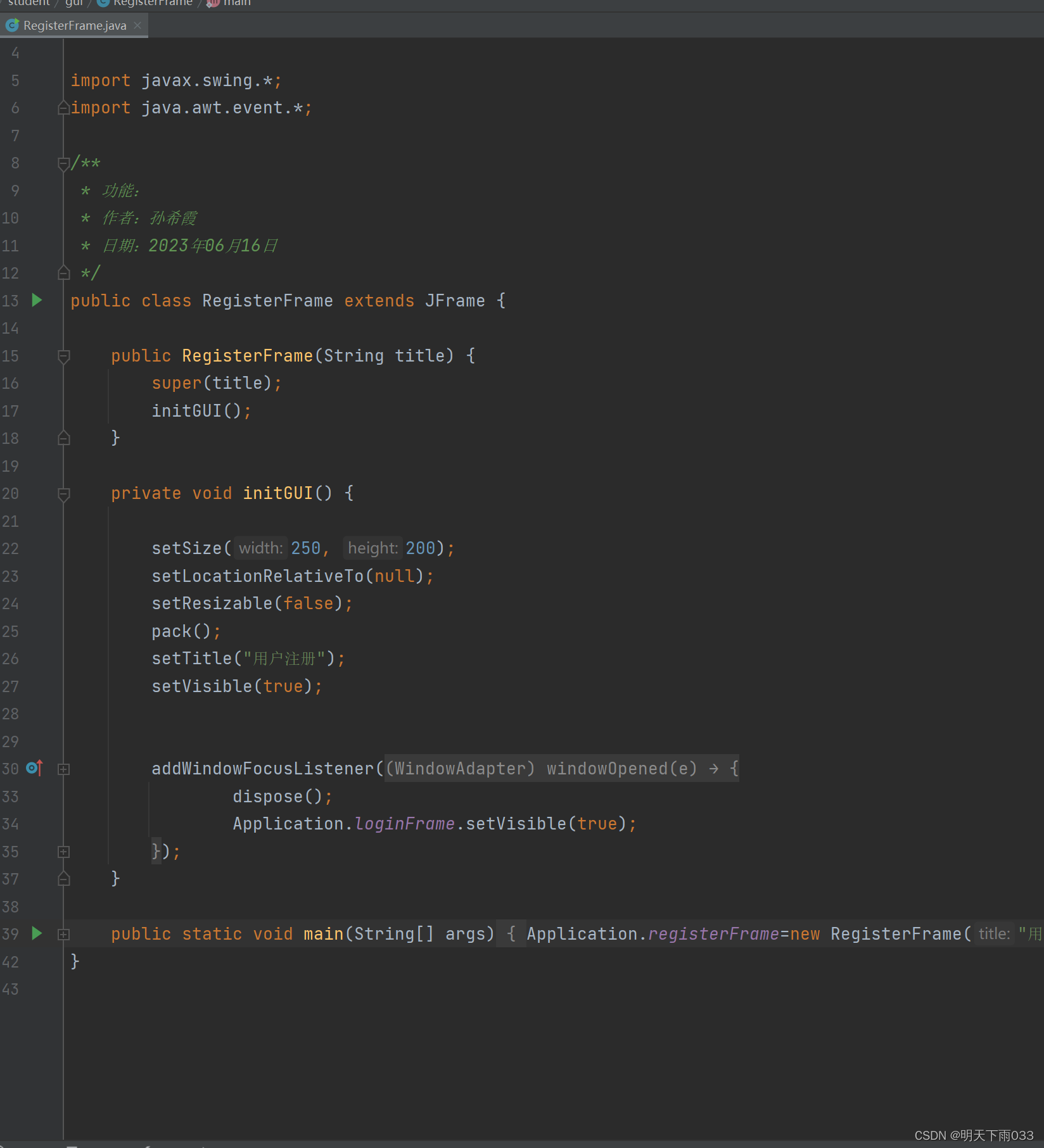Viewport: 1044px width, 1148px height.
Task: Click the run icon beside class RegisterFrame
Action: pyautogui.click(x=37, y=300)
